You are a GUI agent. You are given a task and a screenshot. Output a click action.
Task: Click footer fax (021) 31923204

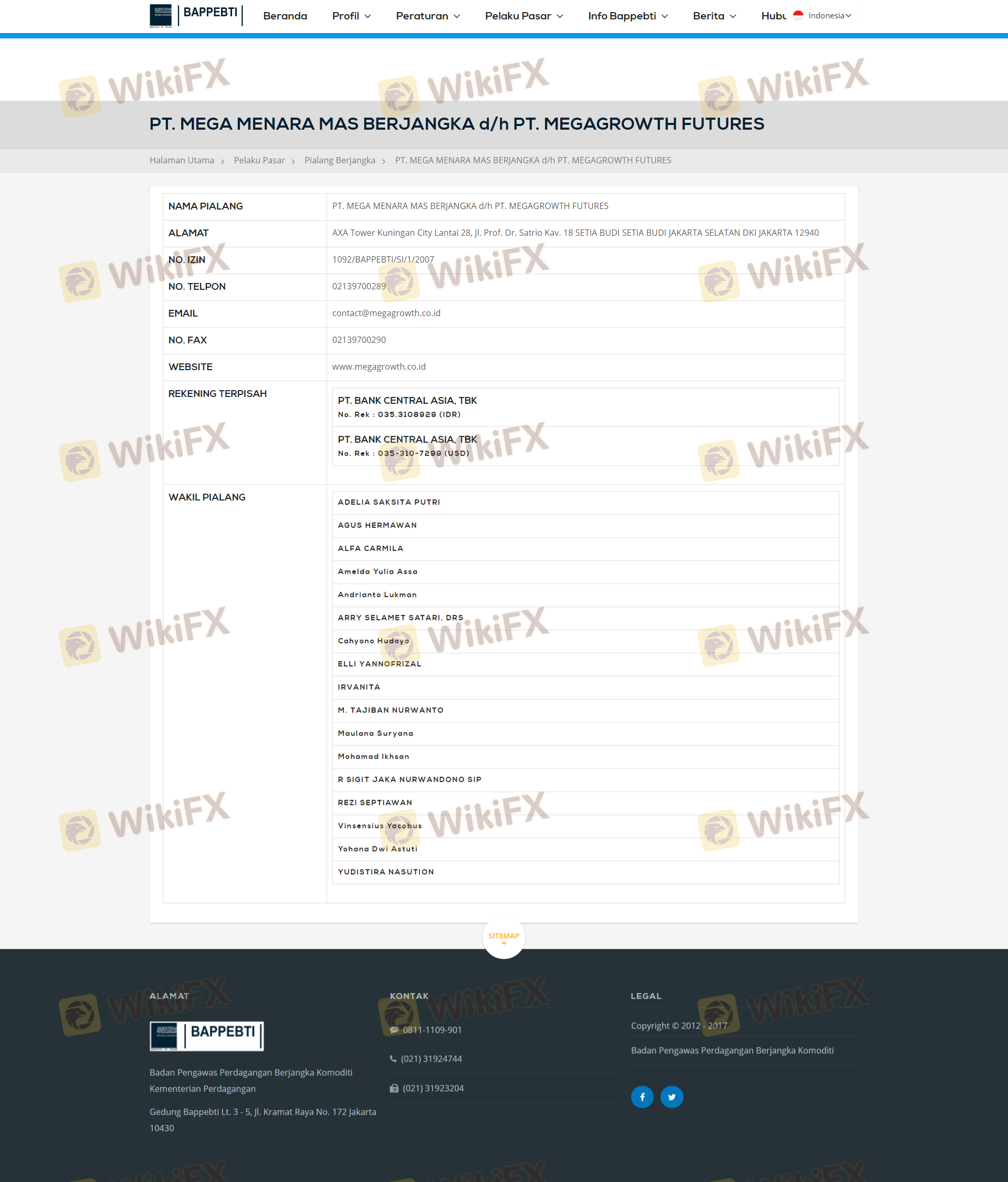tap(433, 1088)
